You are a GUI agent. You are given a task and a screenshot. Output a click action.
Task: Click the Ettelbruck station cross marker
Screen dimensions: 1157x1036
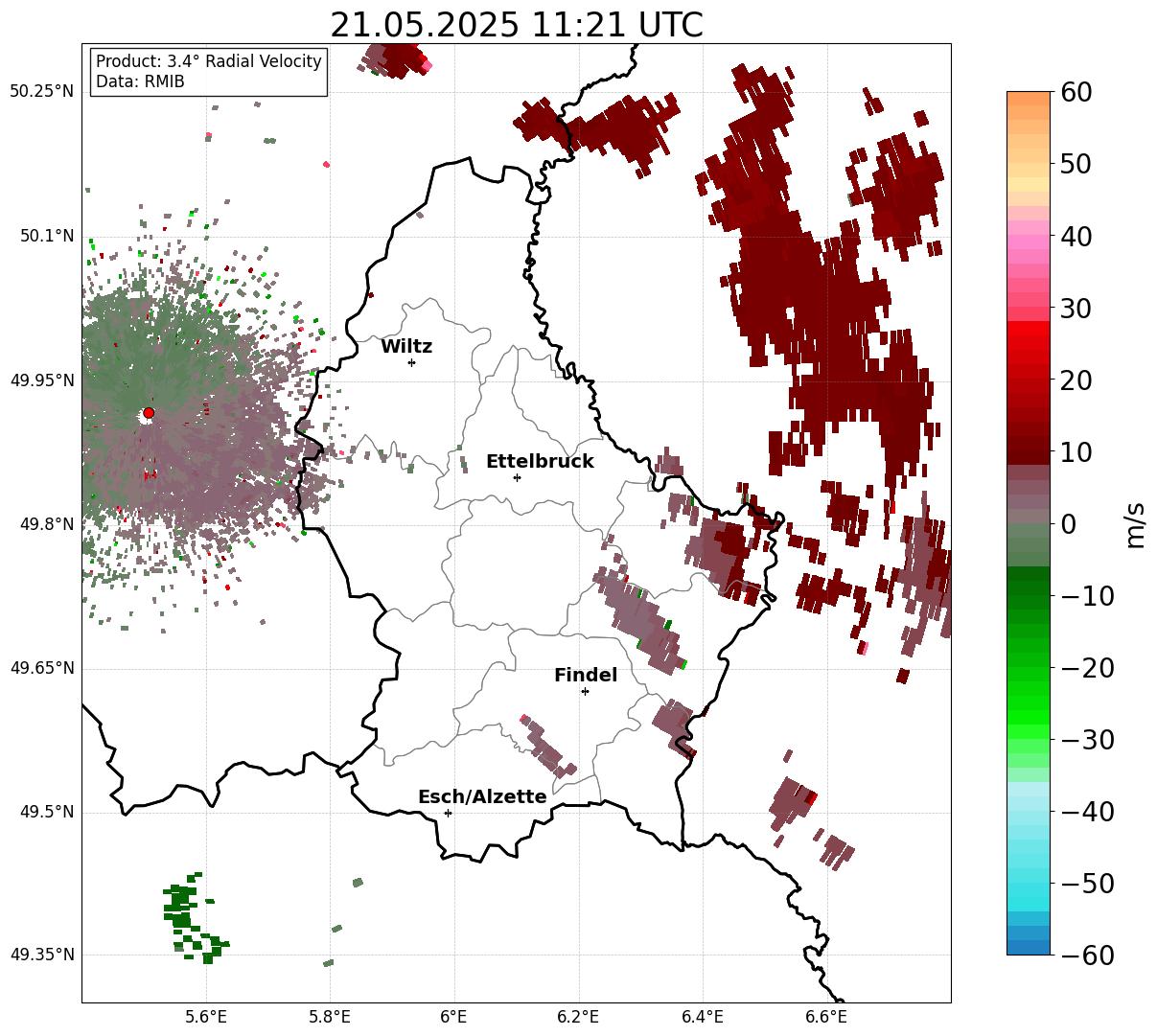coord(517,477)
